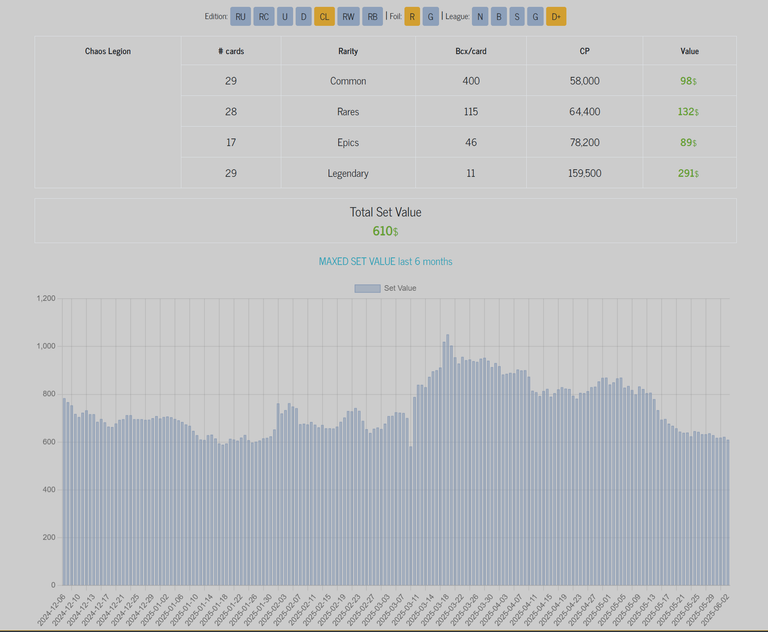Viewport: 768px width, 632px height.
Task: Click the 115 Bcx/card cell
Action: [471, 112]
